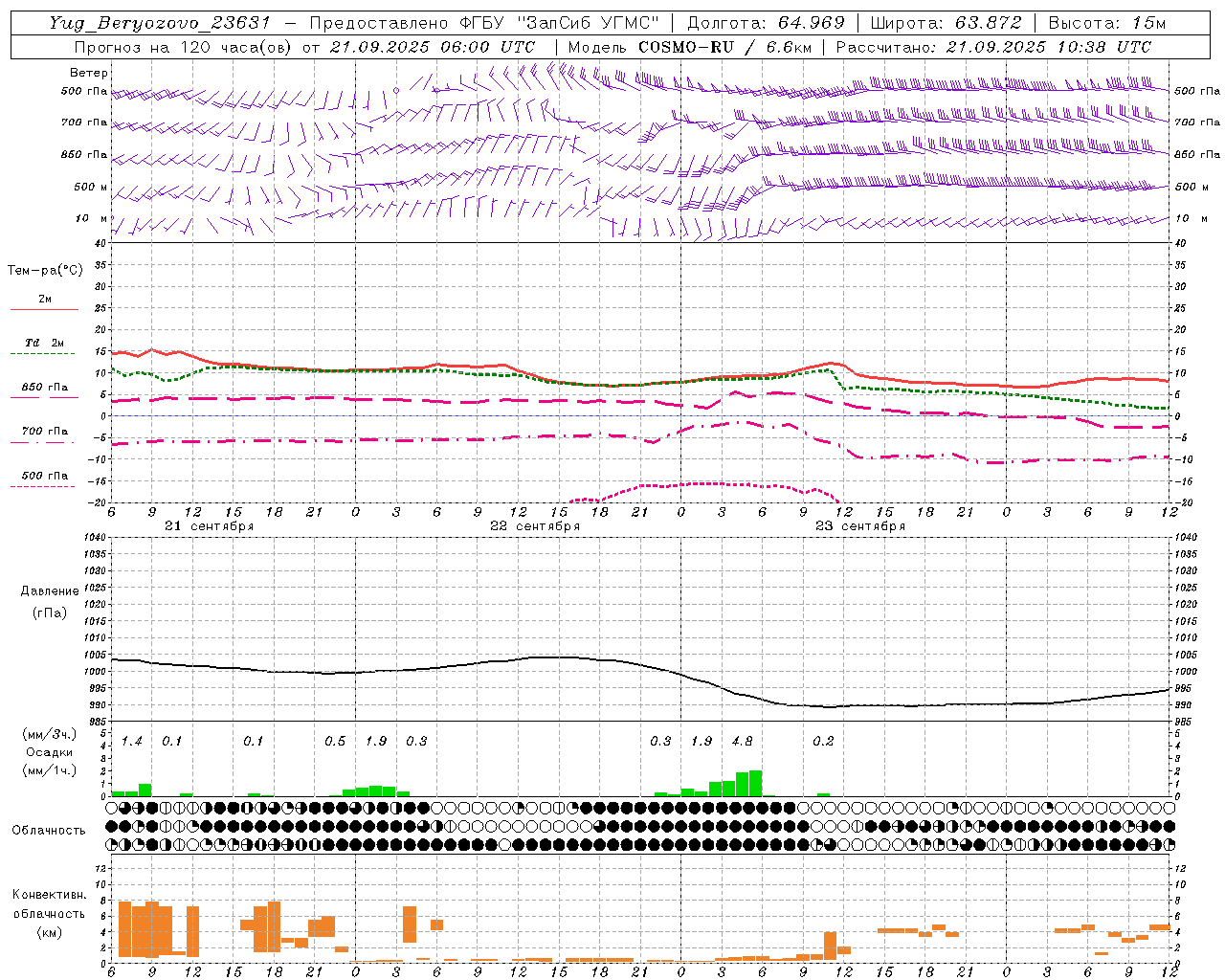This screenshot has height=980, width=1225.
Task: Click the (км) unit label
Action: (49, 932)
